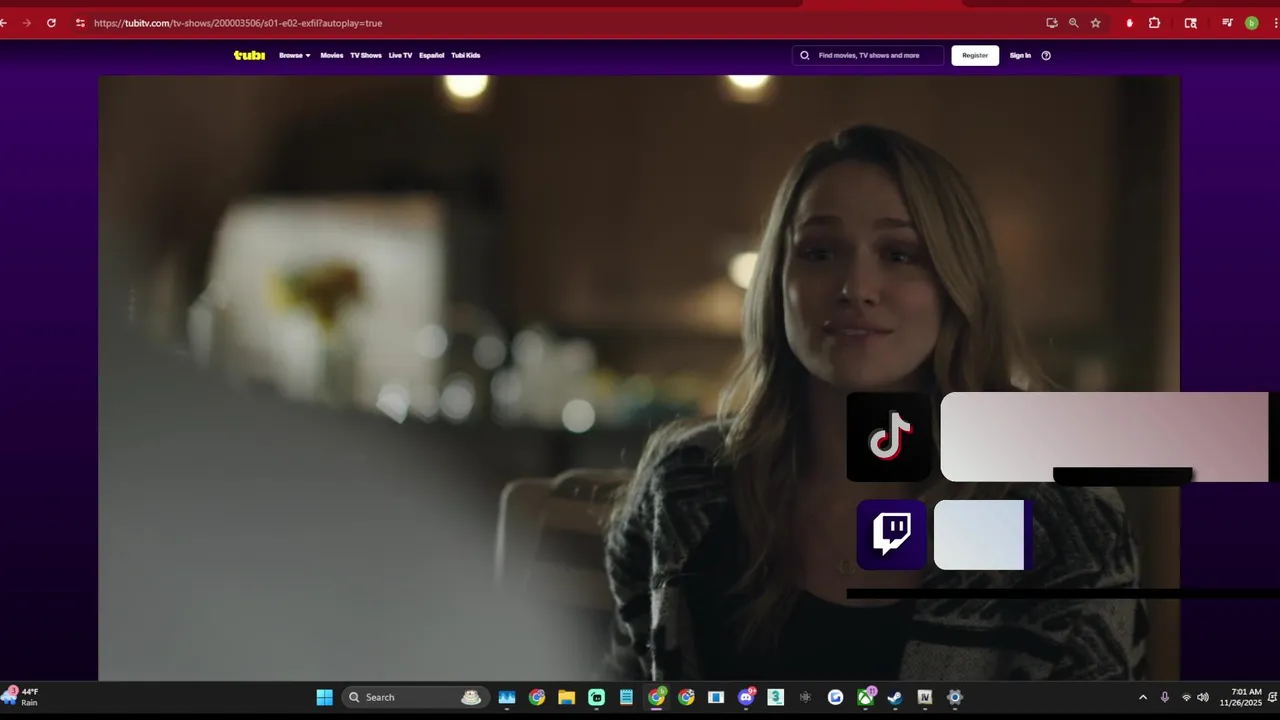Click the TikTok icon overlay
1280x720 pixels.
(x=889, y=437)
